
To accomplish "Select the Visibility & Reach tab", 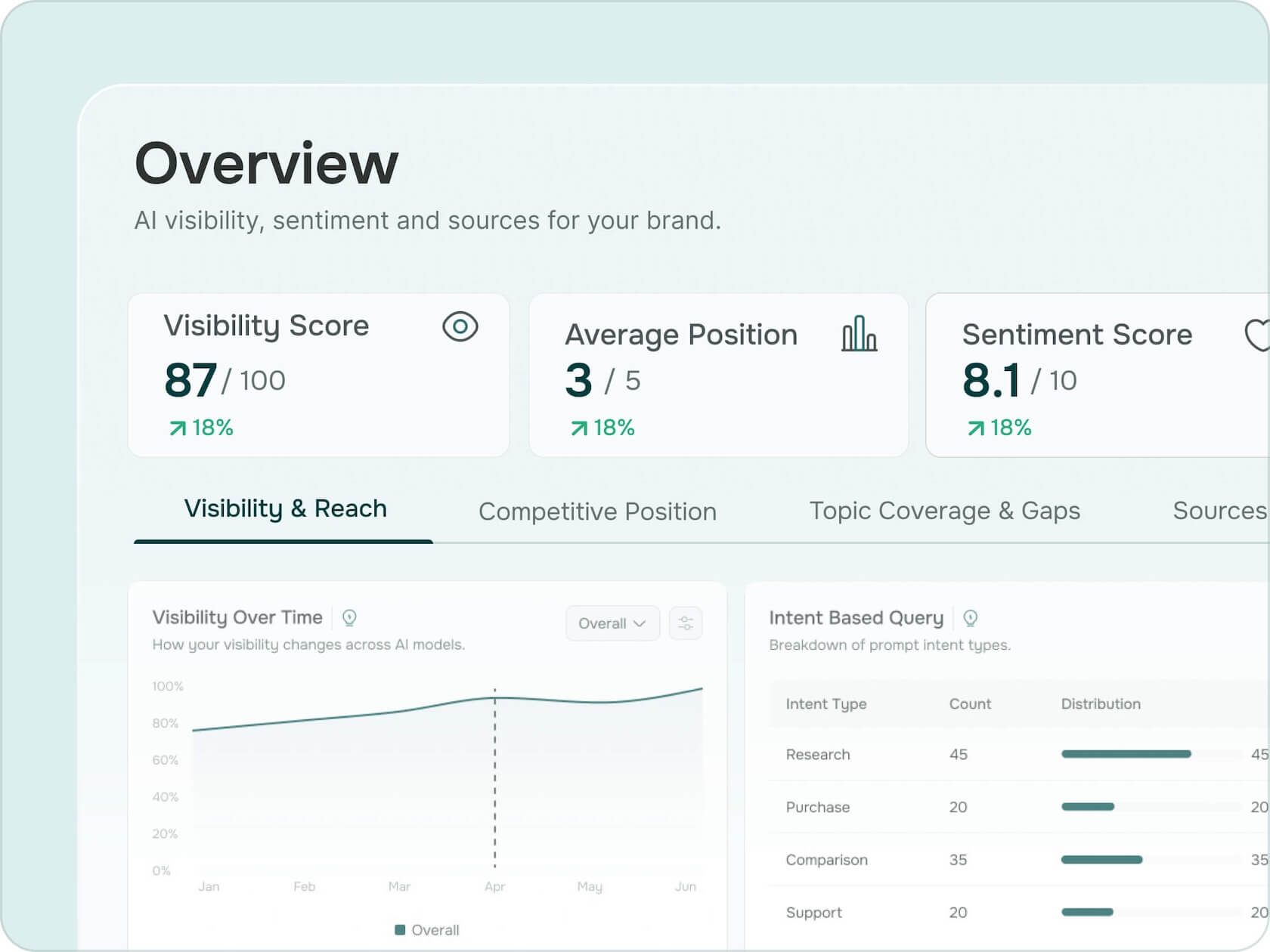I will click(285, 509).
